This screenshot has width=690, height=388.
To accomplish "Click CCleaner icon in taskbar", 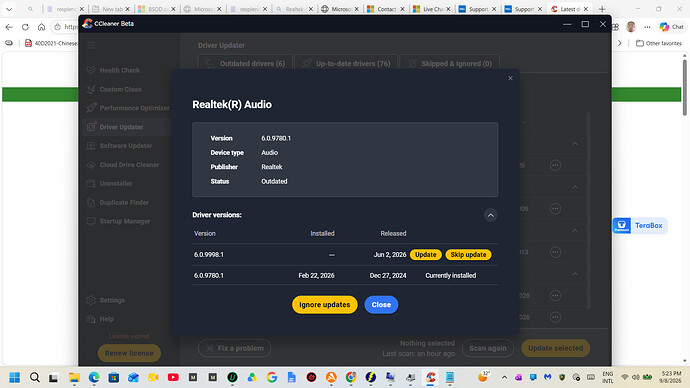I will (x=430, y=377).
